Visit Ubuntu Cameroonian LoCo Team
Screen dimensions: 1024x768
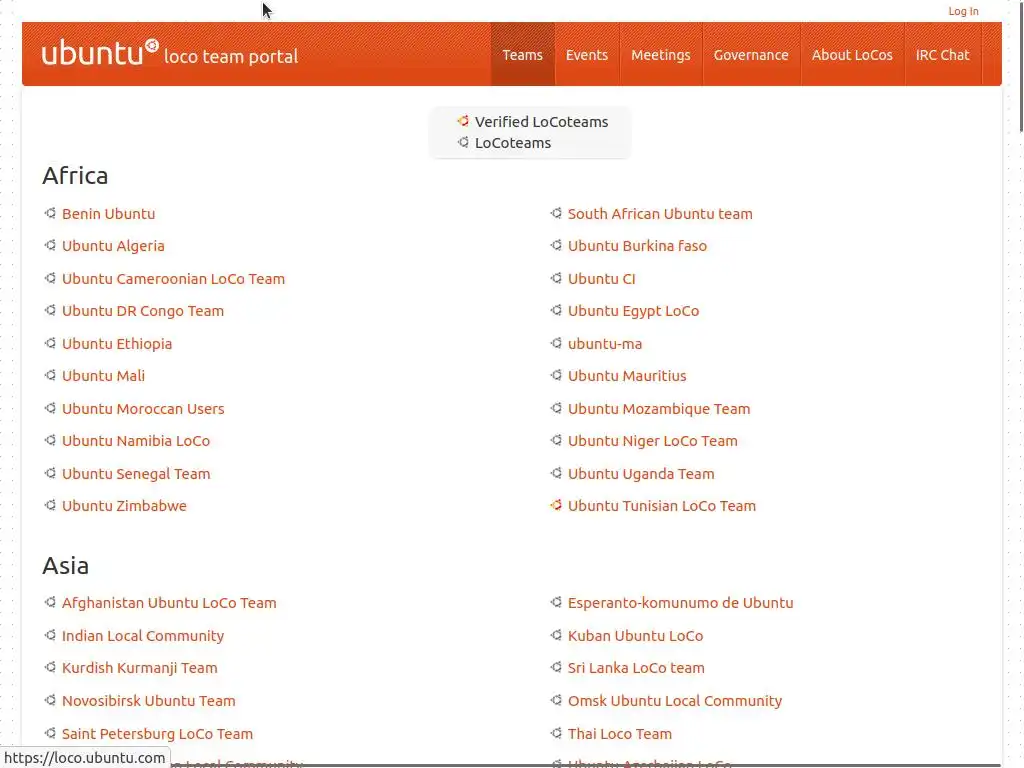(173, 278)
